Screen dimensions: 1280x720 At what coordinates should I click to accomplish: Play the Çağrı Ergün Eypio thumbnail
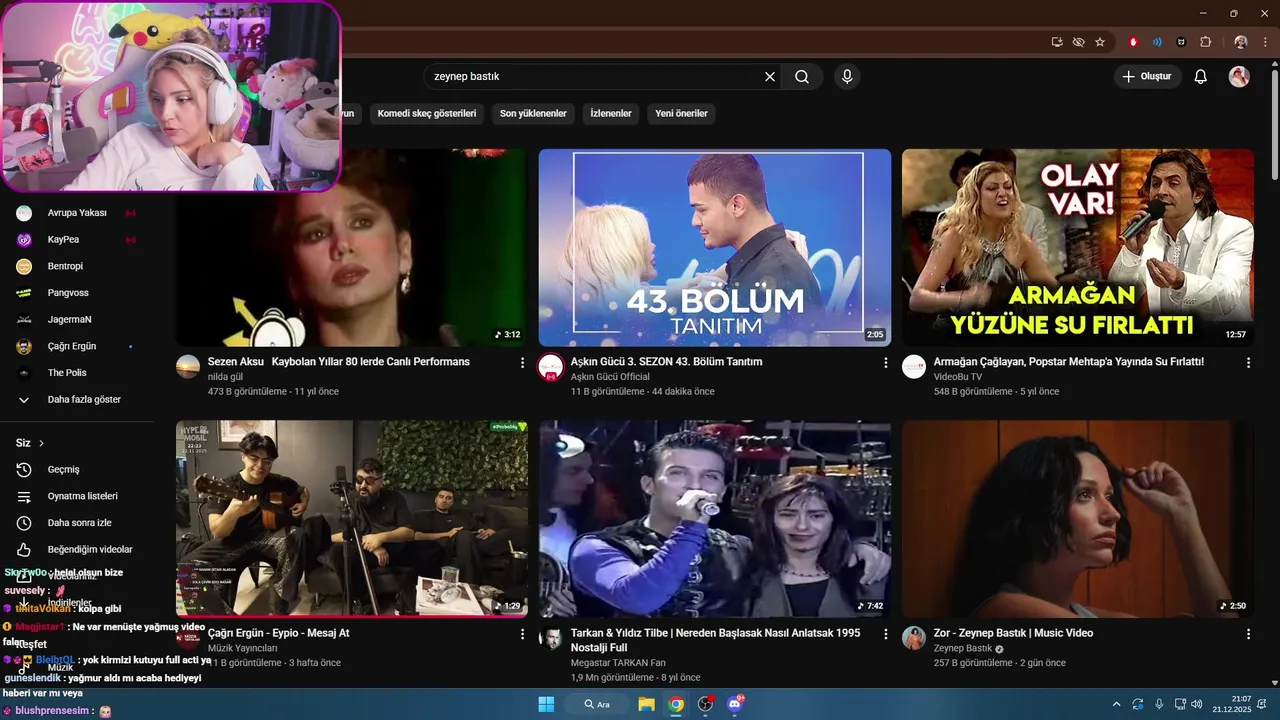[352, 518]
